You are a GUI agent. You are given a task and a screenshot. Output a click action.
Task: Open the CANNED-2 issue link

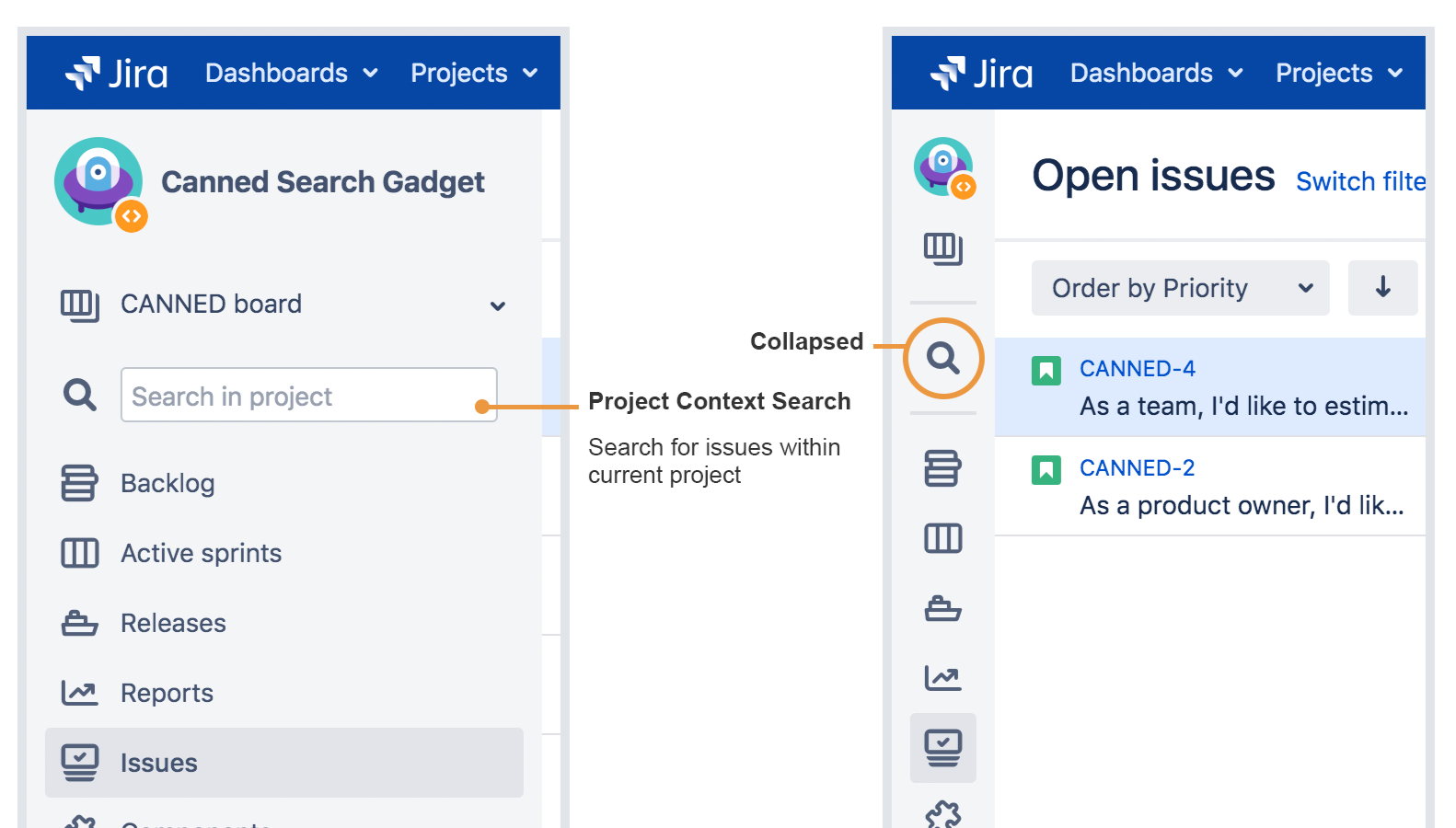point(1137,468)
